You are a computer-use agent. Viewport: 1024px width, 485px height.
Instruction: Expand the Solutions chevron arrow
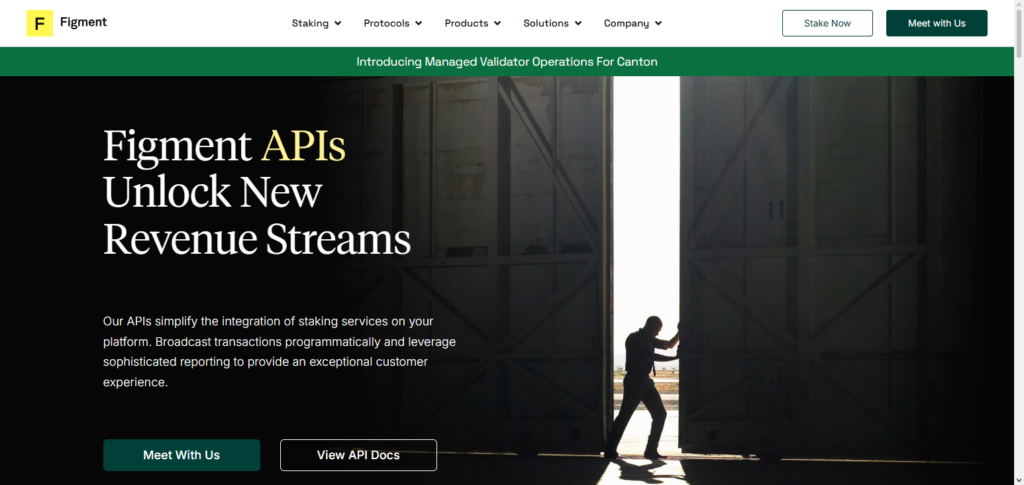(x=578, y=23)
